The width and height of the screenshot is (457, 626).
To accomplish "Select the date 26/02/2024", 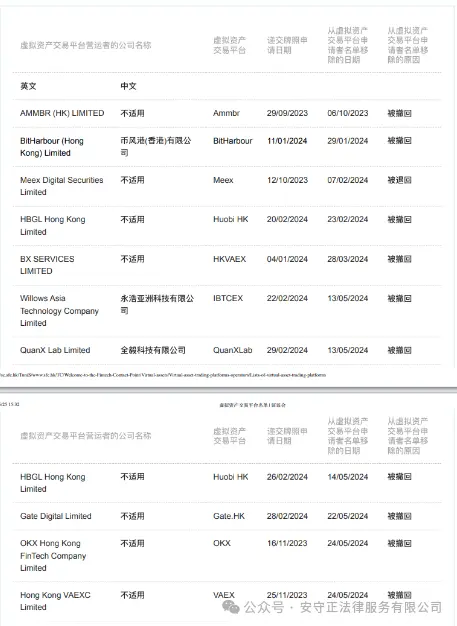I will click(x=287, y=477).
